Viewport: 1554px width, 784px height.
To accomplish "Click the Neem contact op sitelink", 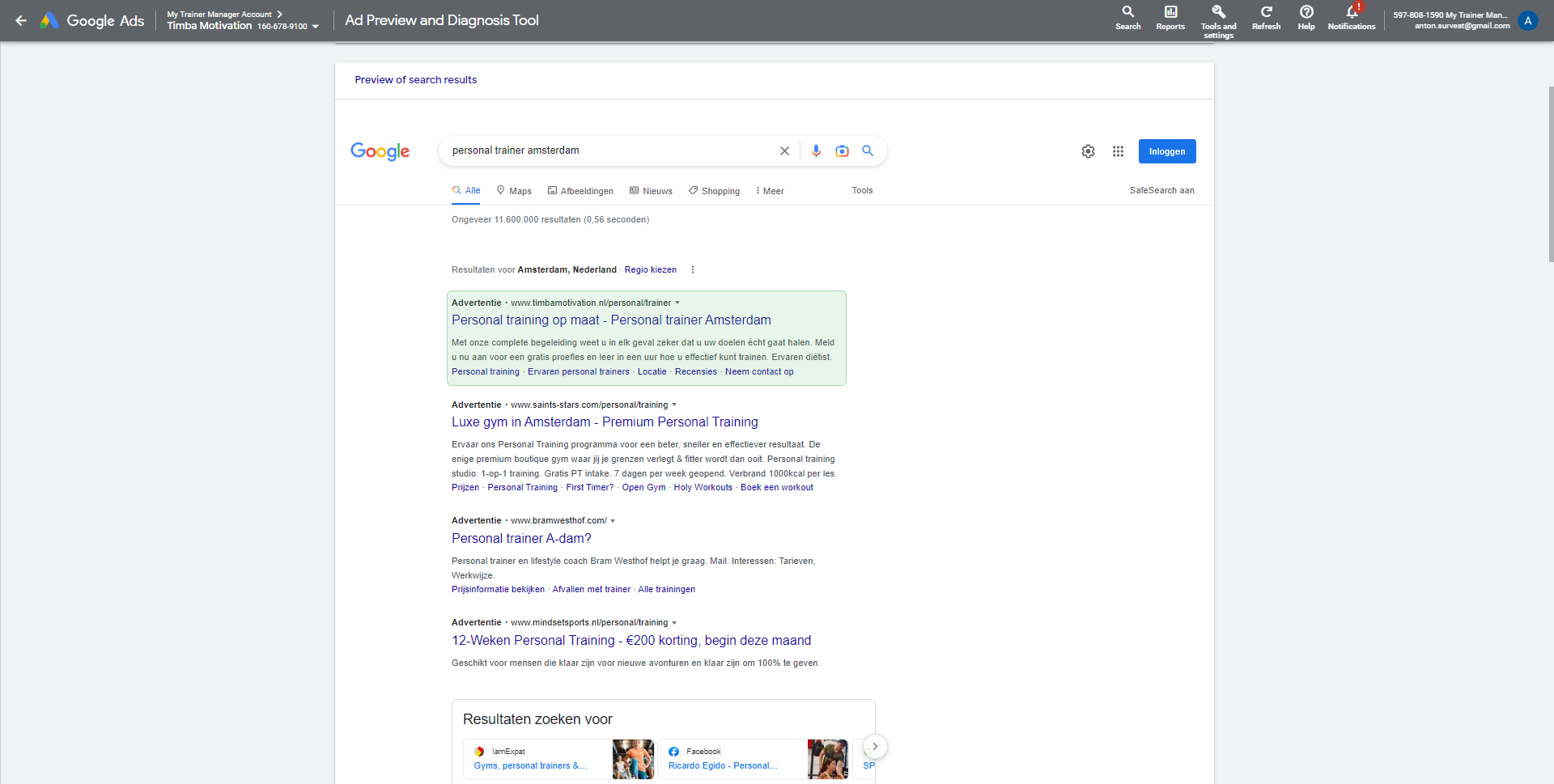I will point(759,372).
